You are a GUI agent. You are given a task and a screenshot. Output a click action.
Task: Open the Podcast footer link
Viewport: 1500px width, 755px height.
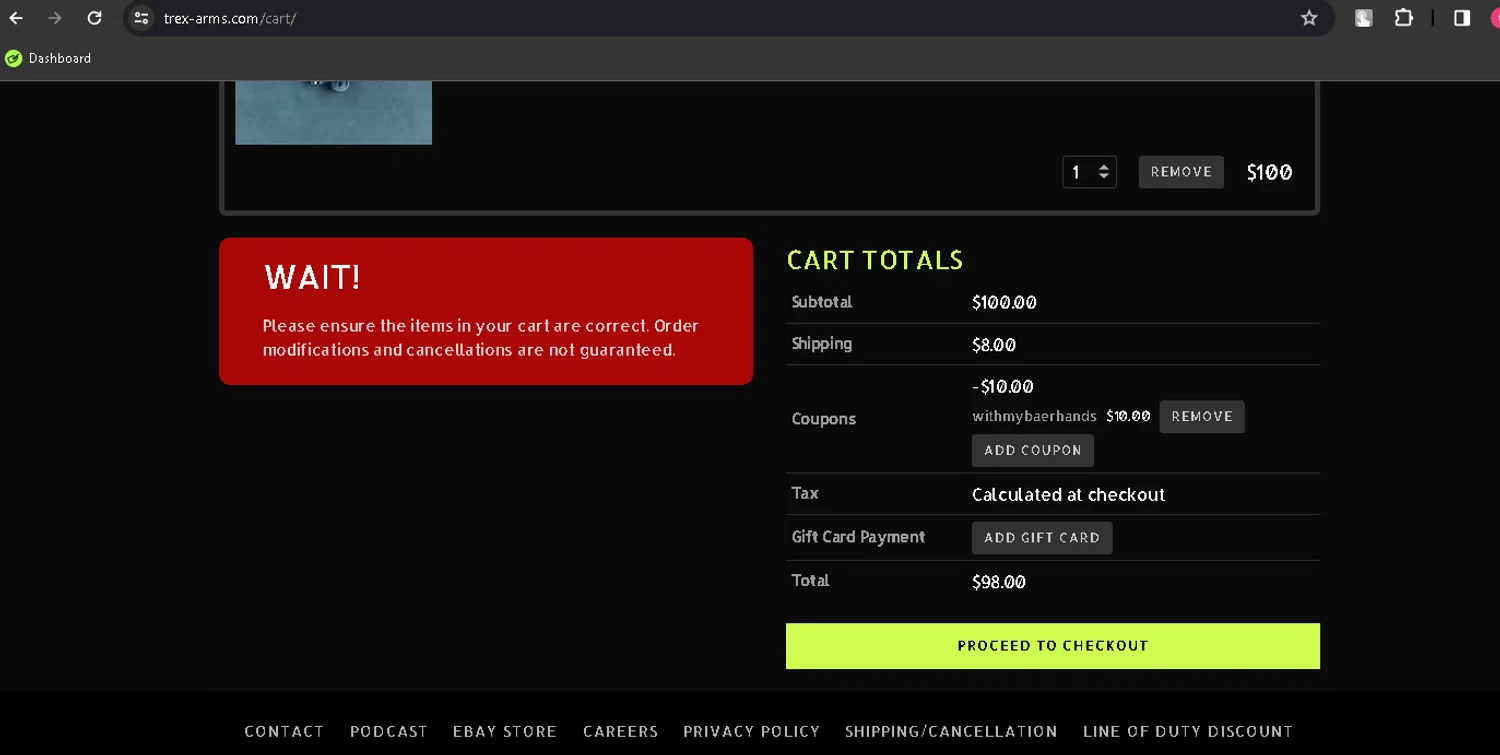(389, 732)
